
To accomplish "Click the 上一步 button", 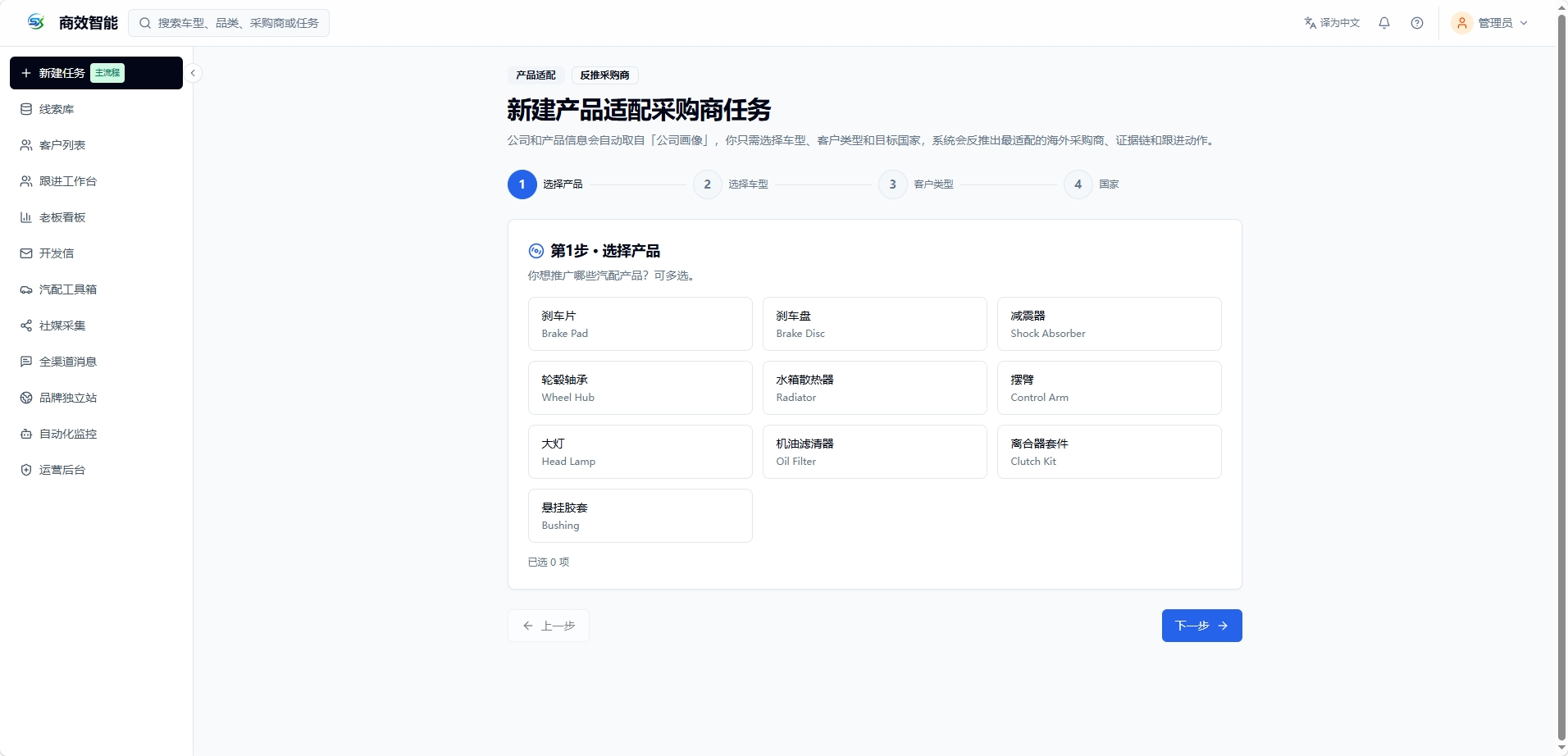I will pyautogui.click(x=549, y=626).
